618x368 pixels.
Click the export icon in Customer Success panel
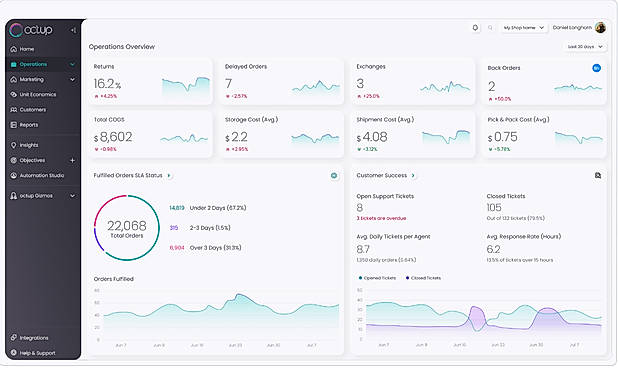(x=598, y=175)
